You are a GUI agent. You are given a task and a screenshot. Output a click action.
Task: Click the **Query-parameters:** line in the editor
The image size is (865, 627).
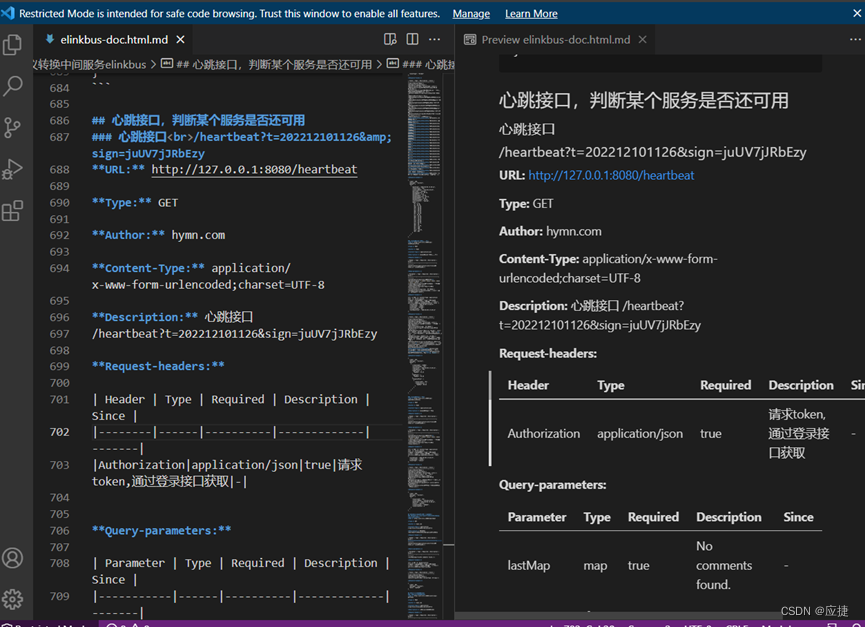click(162, 530)
